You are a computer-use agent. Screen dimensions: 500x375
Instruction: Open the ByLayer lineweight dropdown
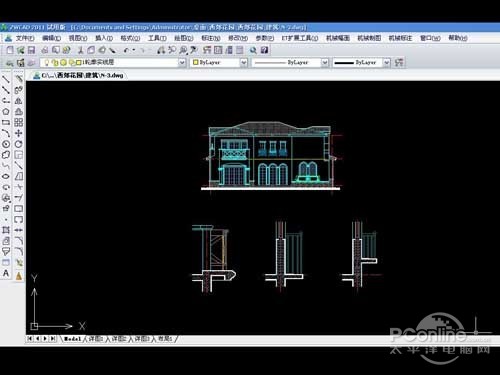386,62
